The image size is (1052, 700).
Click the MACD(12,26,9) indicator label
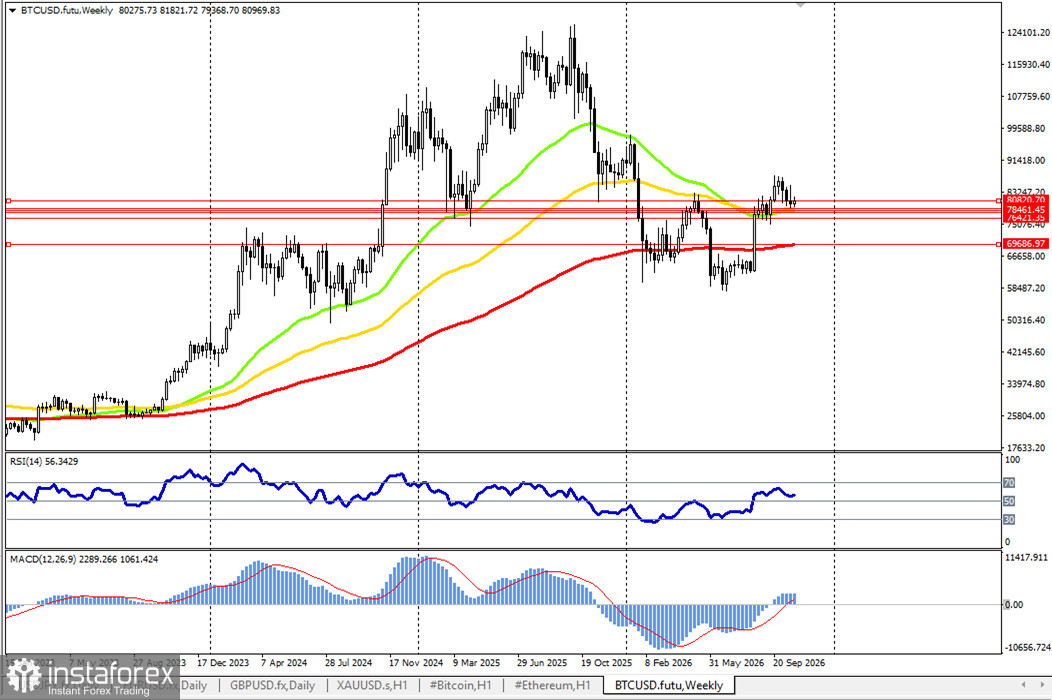pos(84,559)
